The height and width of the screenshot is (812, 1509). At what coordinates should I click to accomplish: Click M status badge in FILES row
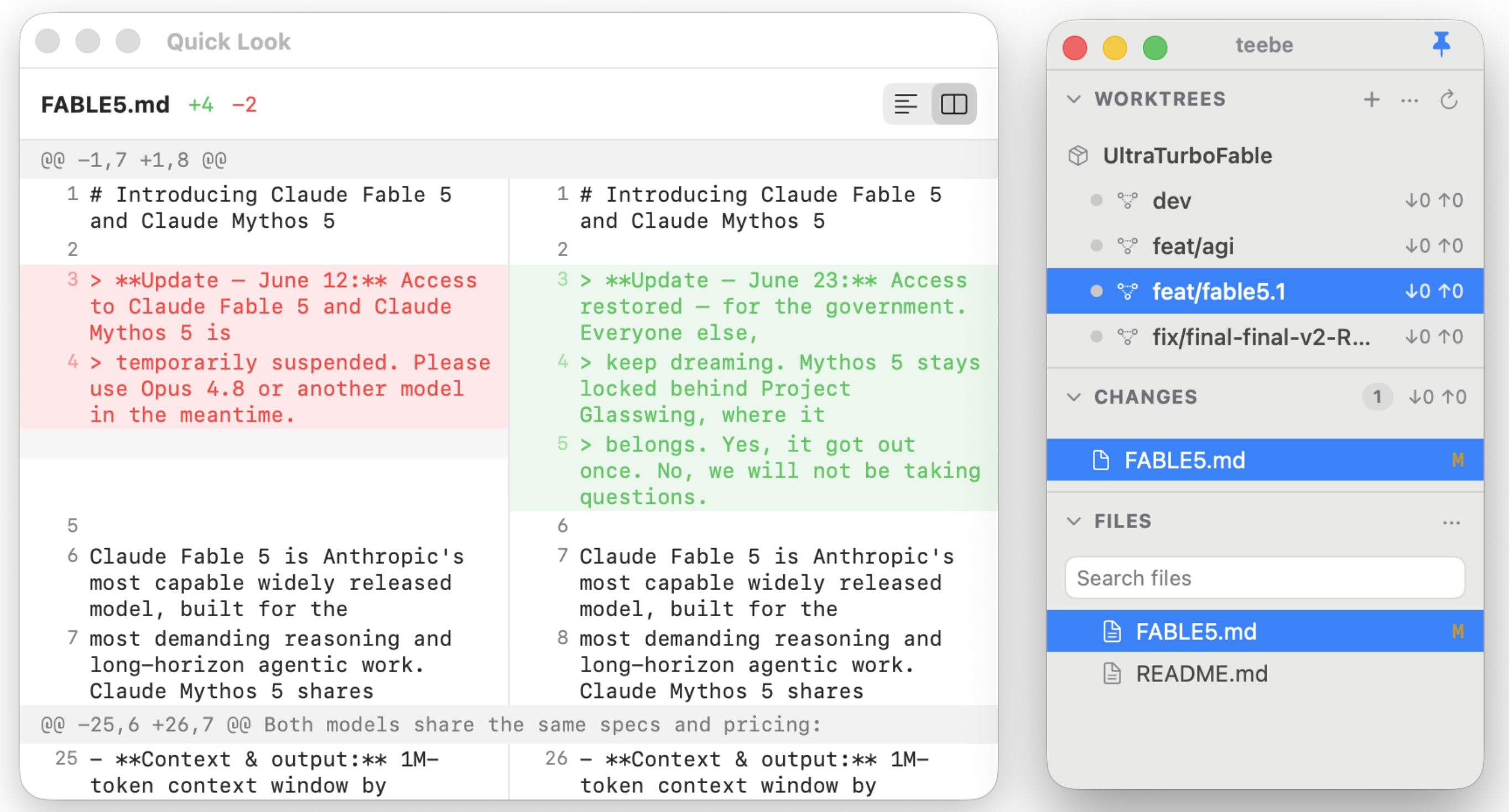click(1458, 632)
